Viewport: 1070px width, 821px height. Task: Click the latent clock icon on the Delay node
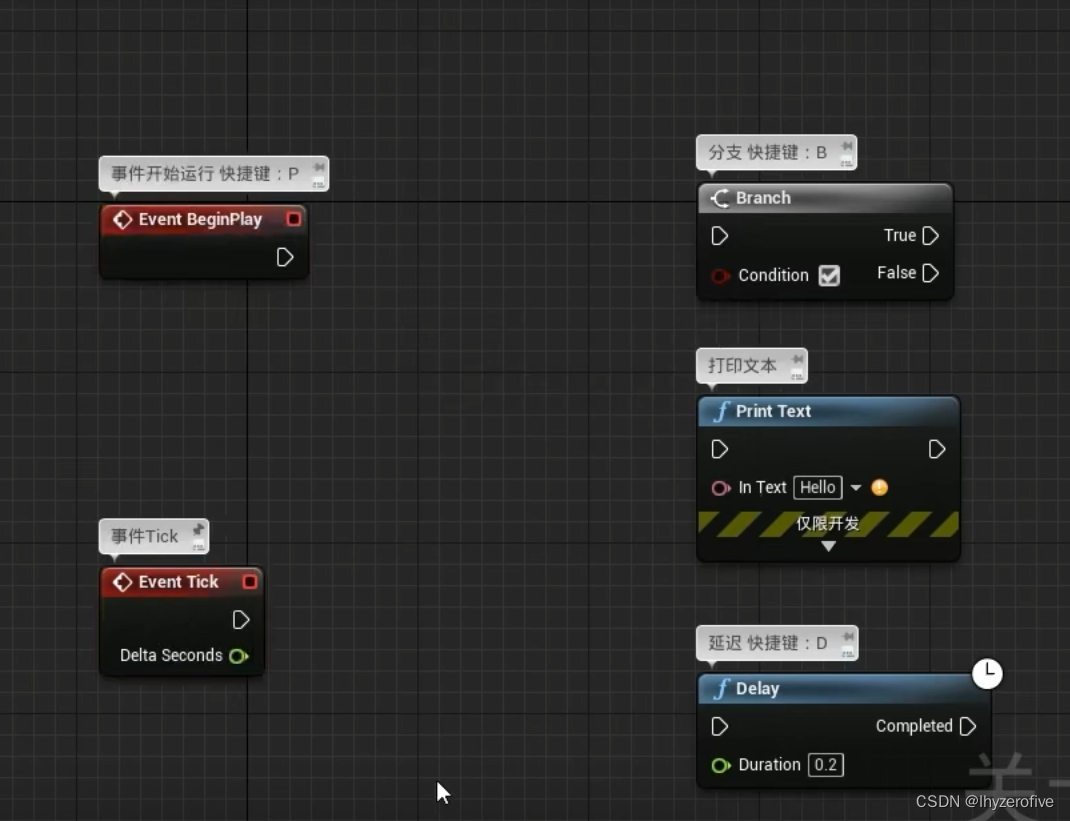click(x=988, y=674)
